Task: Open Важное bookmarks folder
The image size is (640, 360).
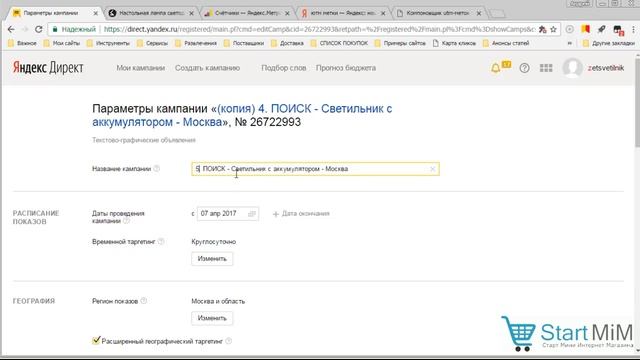Action: tap(22, 43)
